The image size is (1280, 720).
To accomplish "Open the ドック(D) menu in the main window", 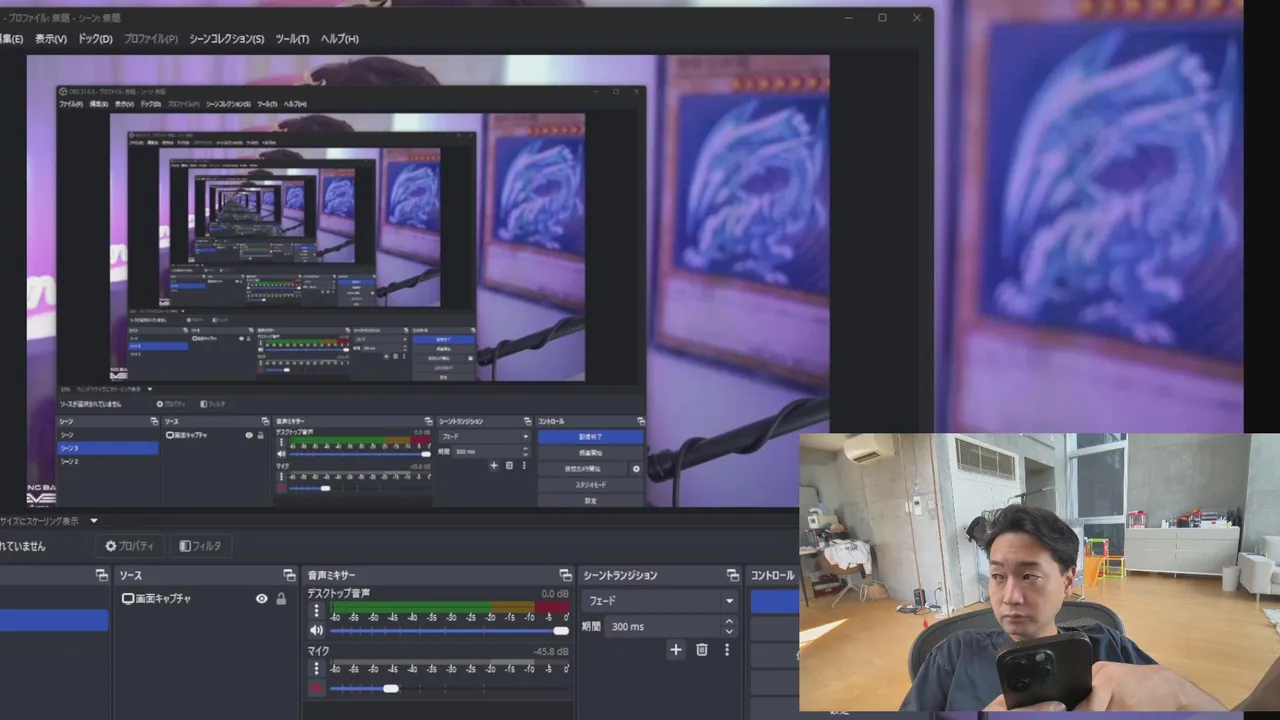I will (95, 39).
